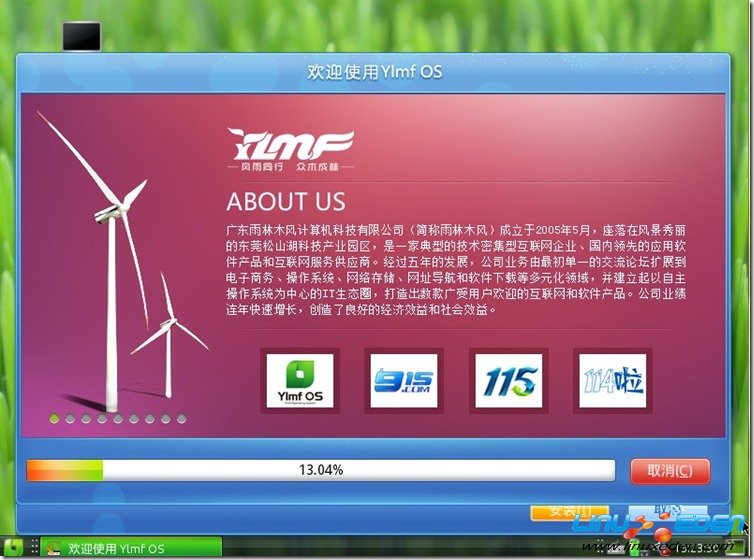Screen dimensions: 754x560
Task: Click the 13.04% installation progress bar
Action: point(321,470)
